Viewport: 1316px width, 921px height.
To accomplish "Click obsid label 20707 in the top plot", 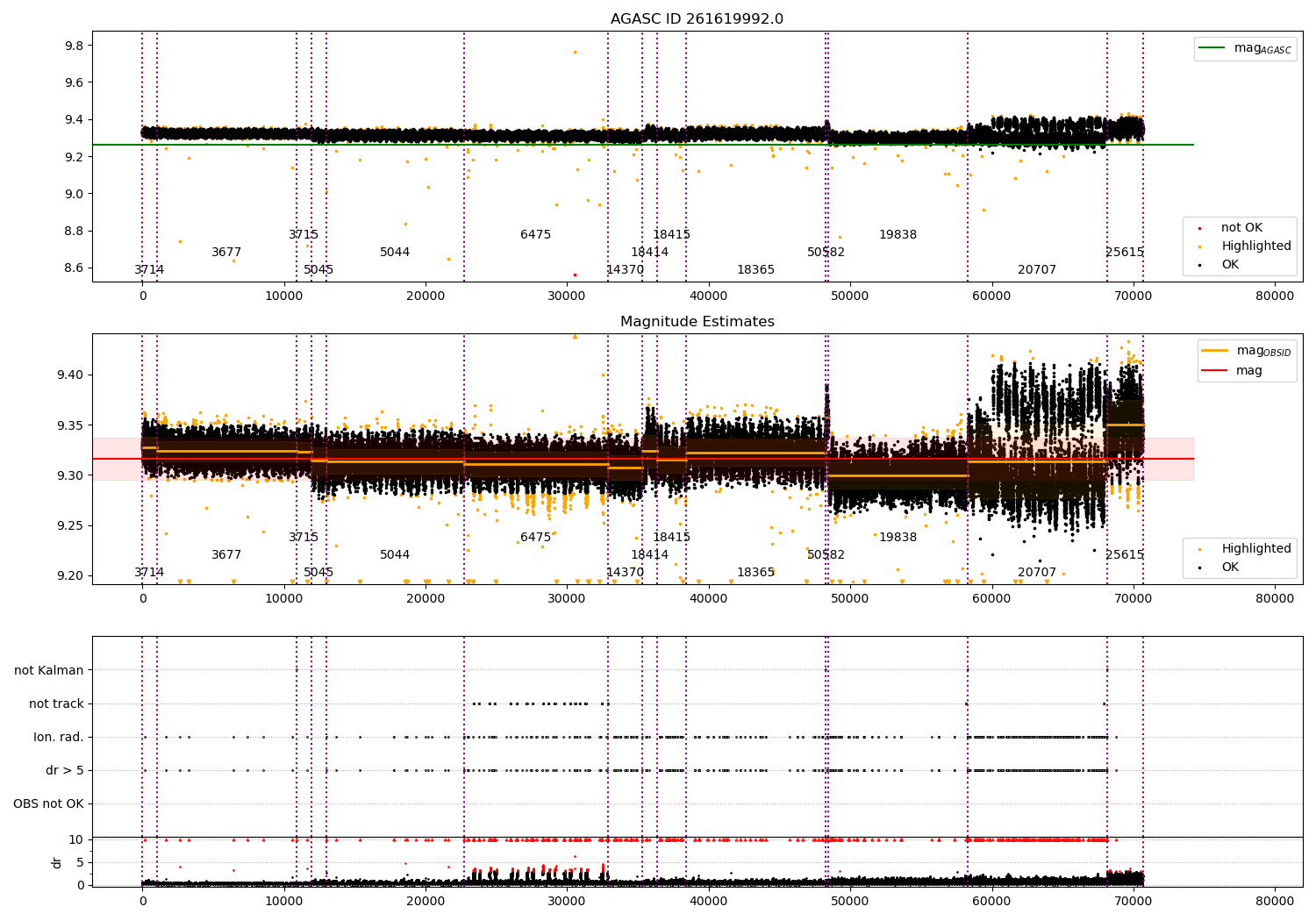I will tap(1037, 270).
